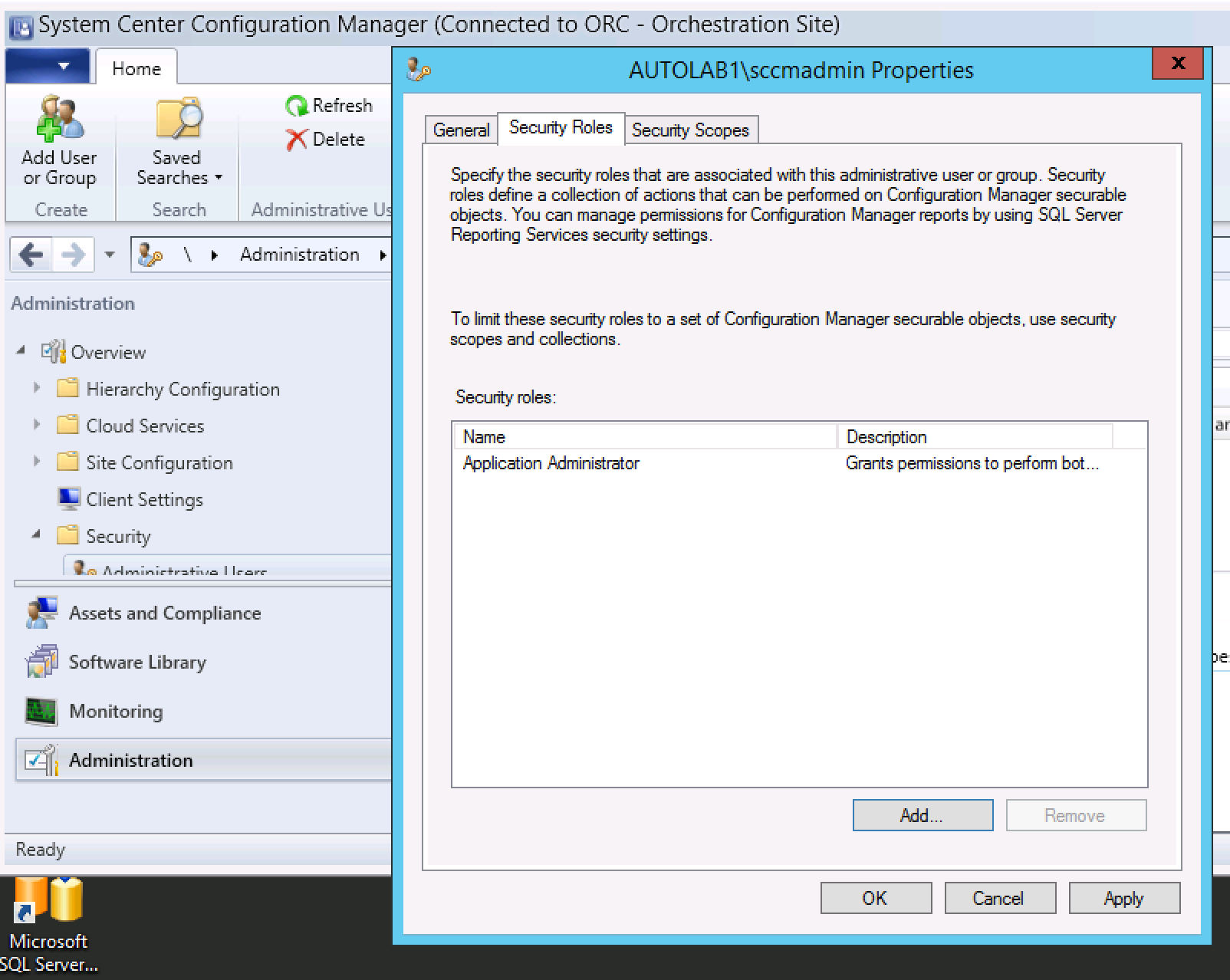Click the back navigation arrow
Viewport: 1230px width, 980px height.
[31, 255]
